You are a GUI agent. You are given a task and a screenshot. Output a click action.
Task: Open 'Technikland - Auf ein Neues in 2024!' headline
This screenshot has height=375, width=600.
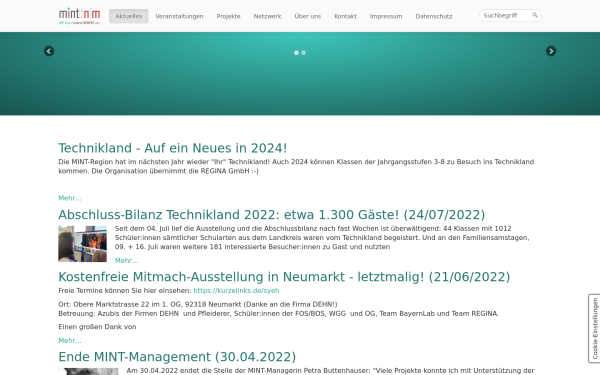[173, 148]
